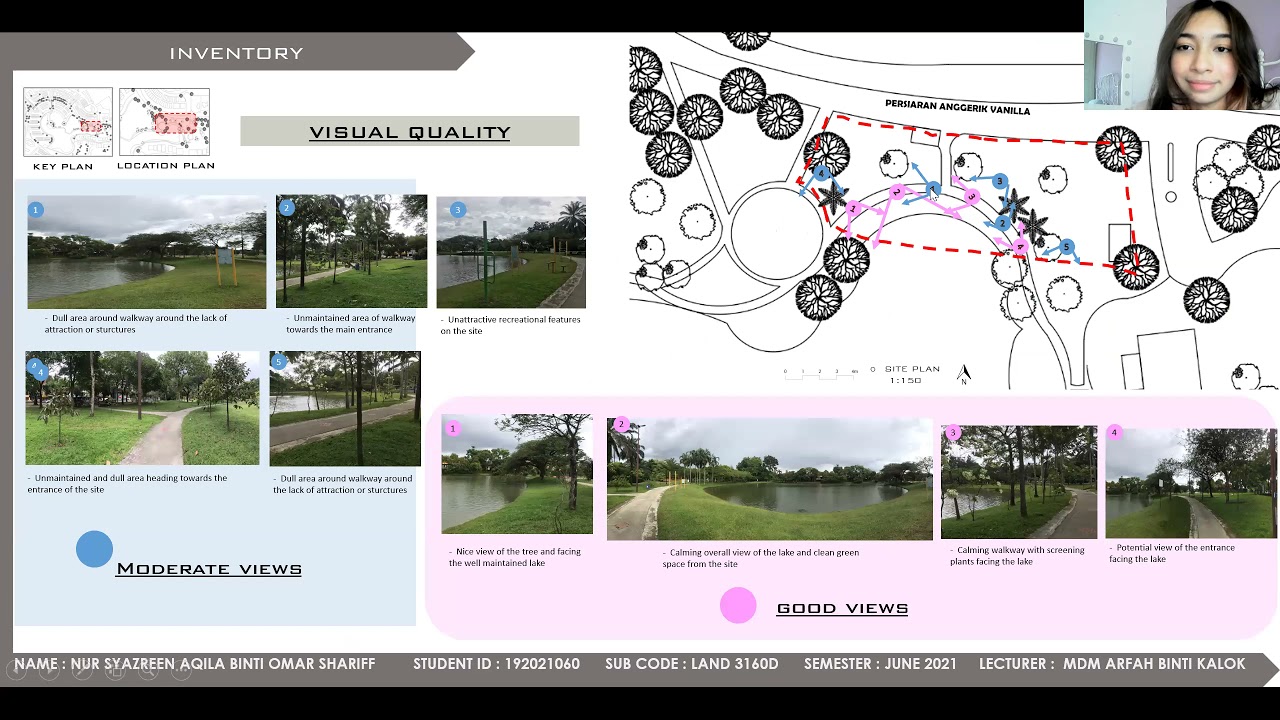Screen dimensions: 1280x720
Task: Go to the previous slide arrow control
Action: pyautogui.click(x=16, y=670)
